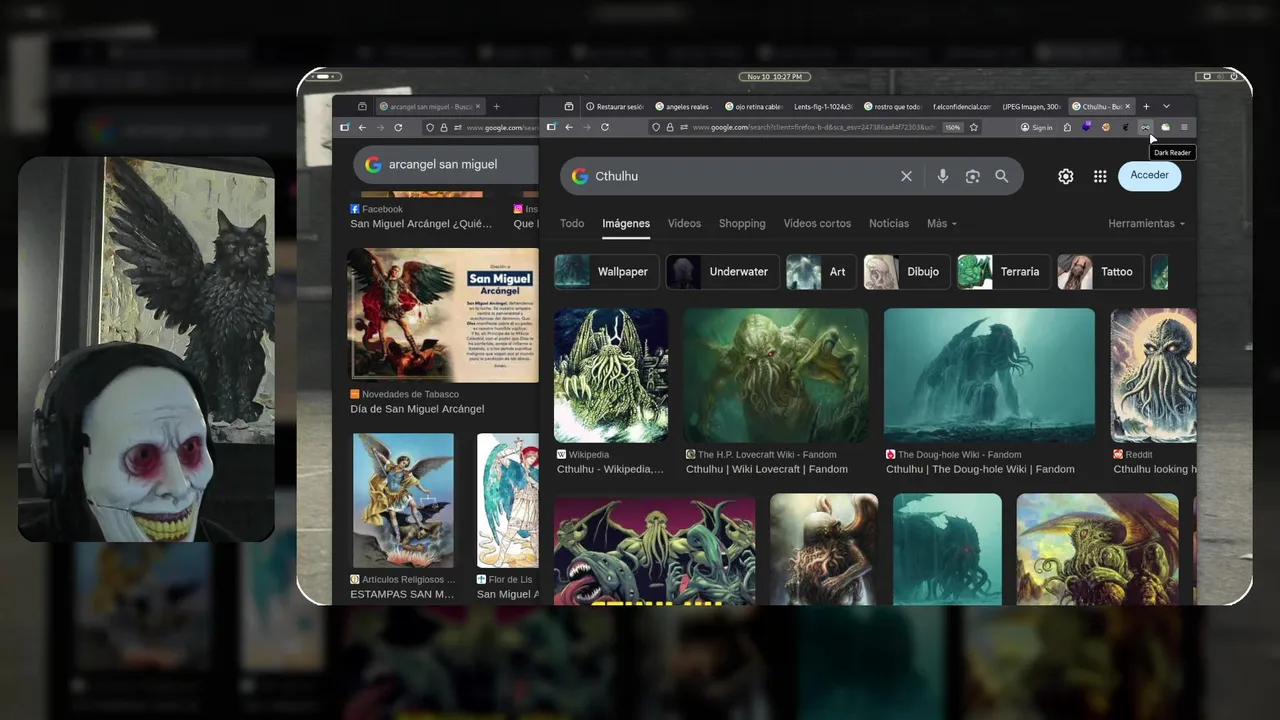Click the Dark Reader extension icon

1145,127
